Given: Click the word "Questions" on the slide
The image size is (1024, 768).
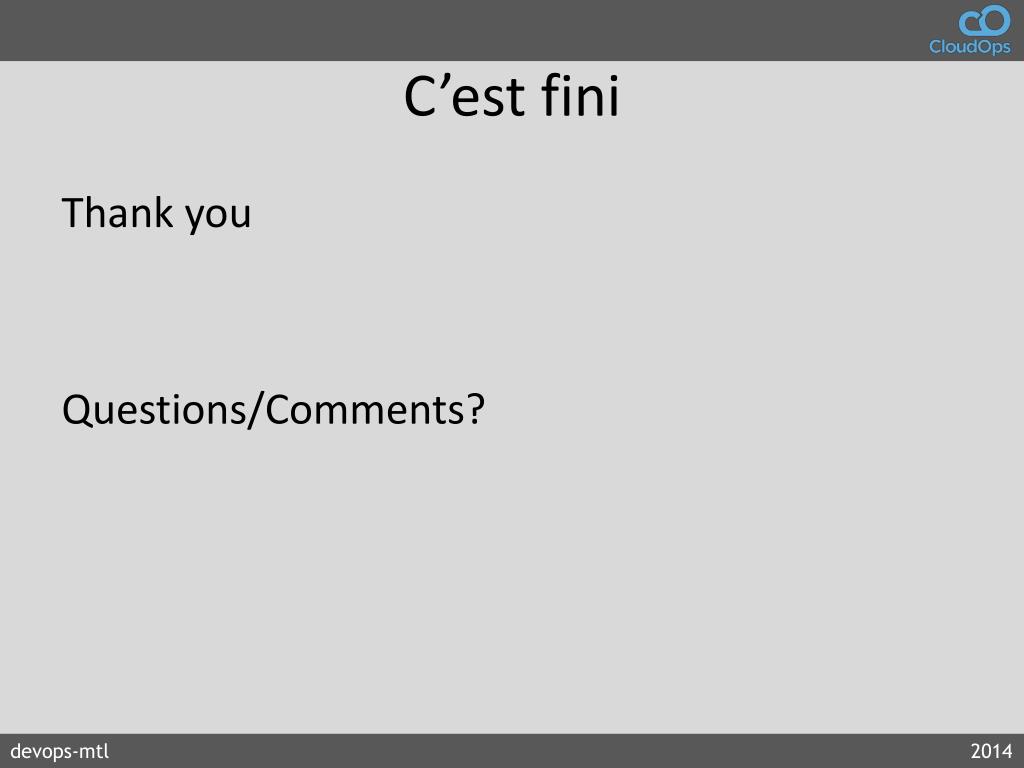Looking at the screenshot, I should pyautogui.click(x=153, y=410).
